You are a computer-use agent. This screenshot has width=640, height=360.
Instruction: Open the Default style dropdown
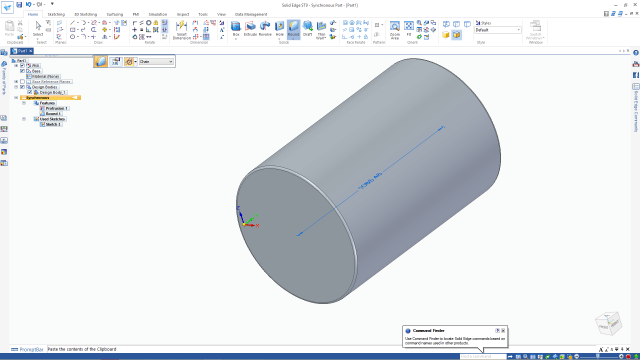[498, 30]
